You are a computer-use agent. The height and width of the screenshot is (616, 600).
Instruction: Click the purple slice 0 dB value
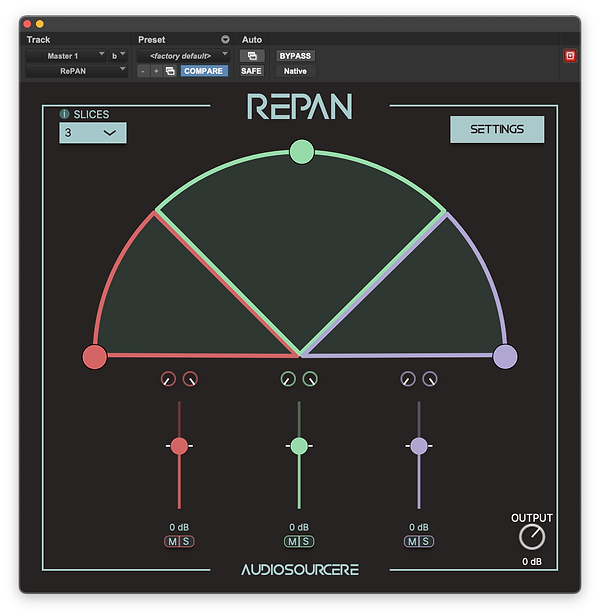pyautogui.click(x=419, y=527)
